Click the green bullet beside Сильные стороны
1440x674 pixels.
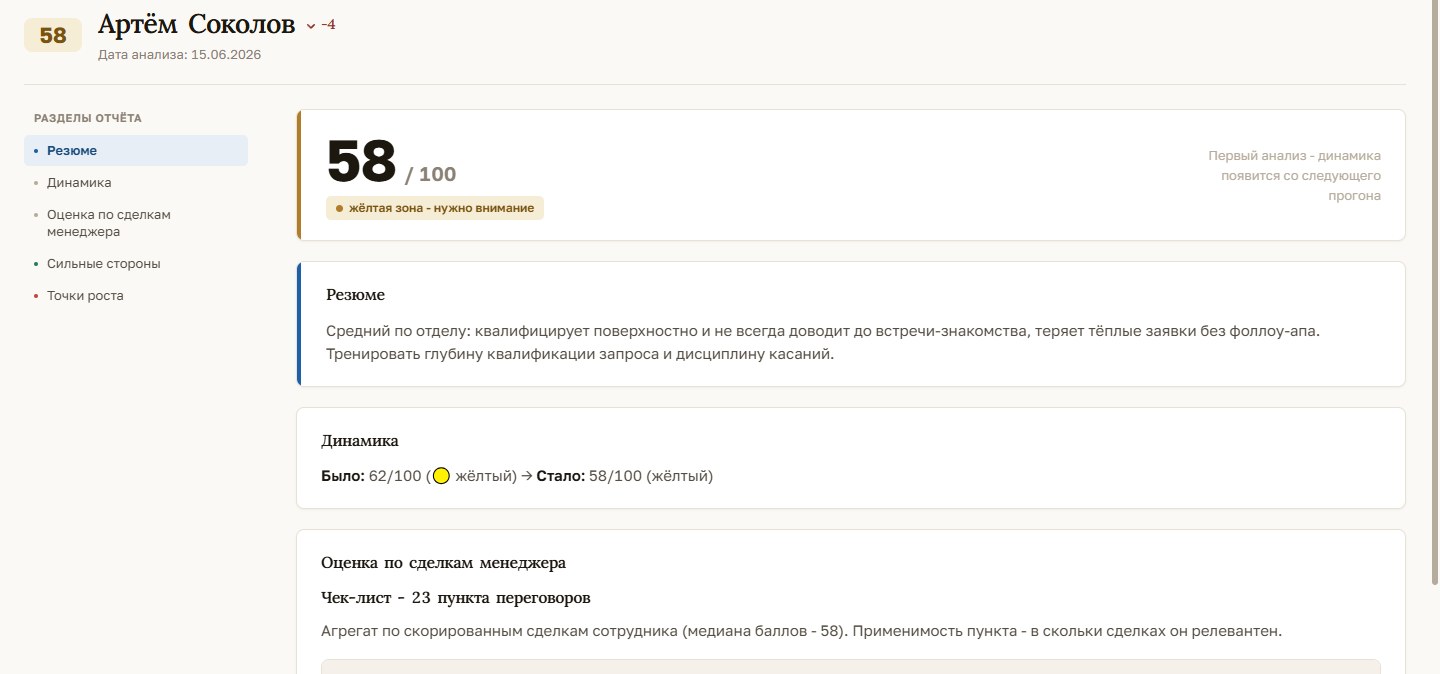pyautogui.click(x=36, y=264)
